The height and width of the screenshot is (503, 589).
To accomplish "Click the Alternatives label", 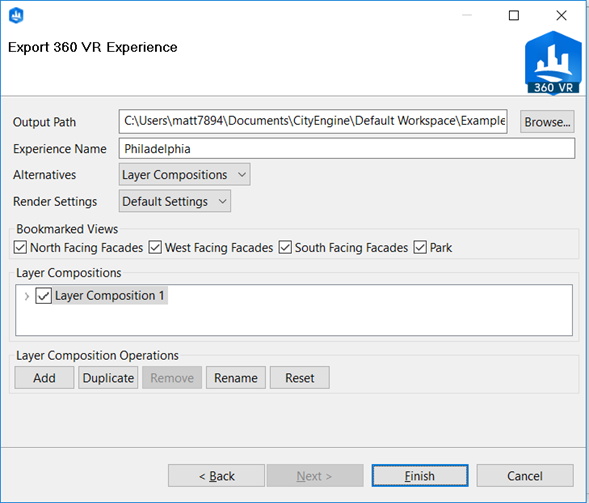I will click(x=44, y=175).
